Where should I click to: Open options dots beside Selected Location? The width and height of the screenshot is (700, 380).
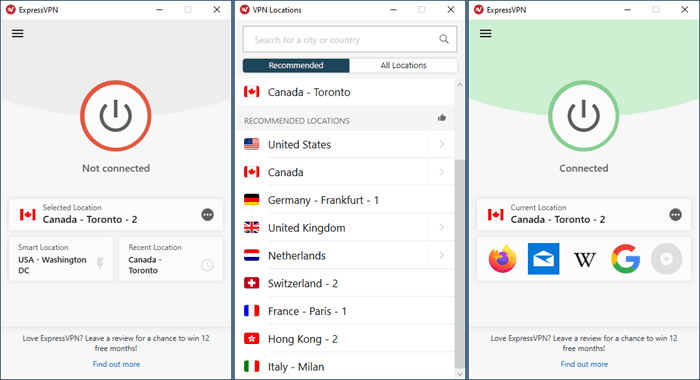[208, 215]
